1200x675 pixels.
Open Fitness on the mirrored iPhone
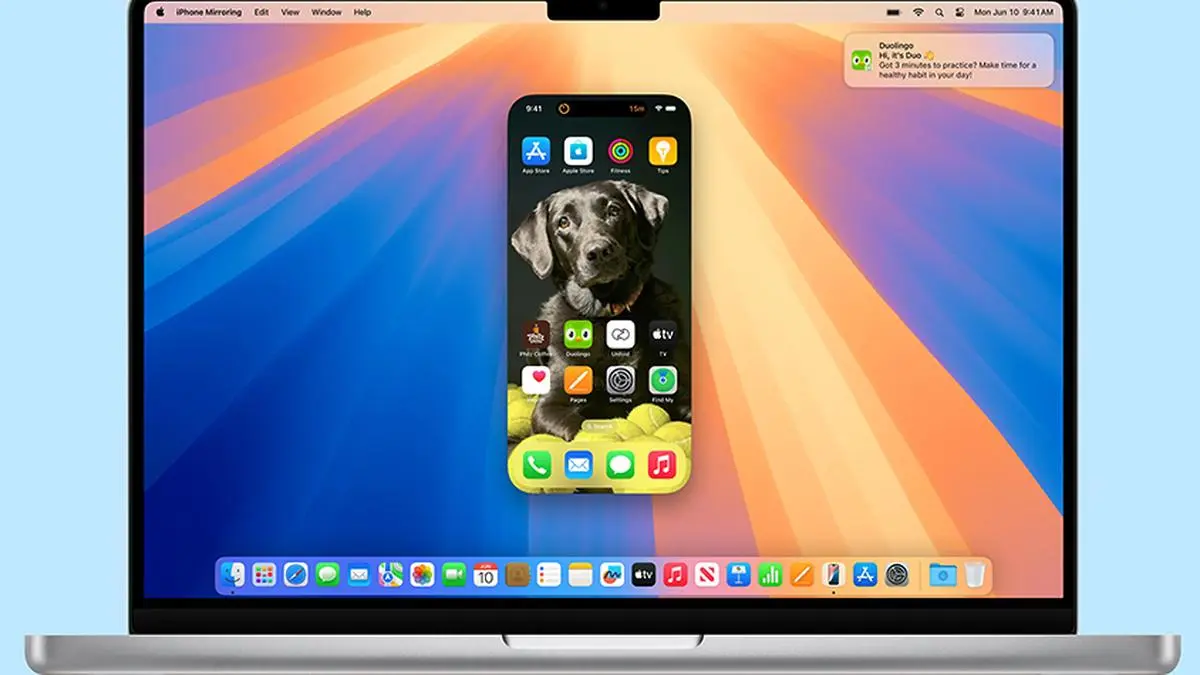620,151
